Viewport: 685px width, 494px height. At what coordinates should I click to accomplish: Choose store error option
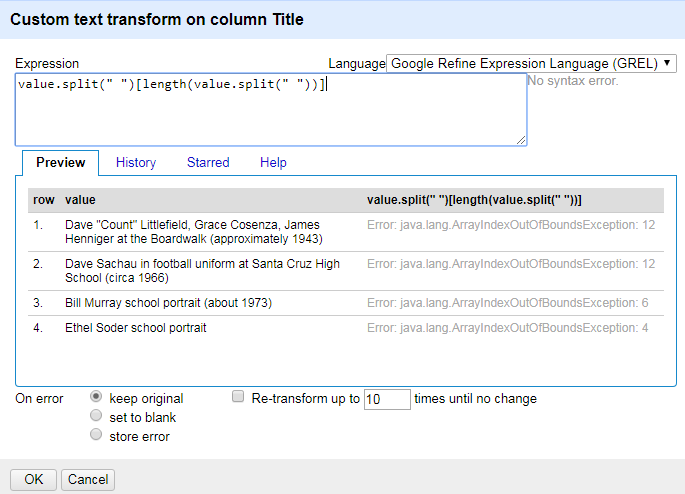pos(96,435)
